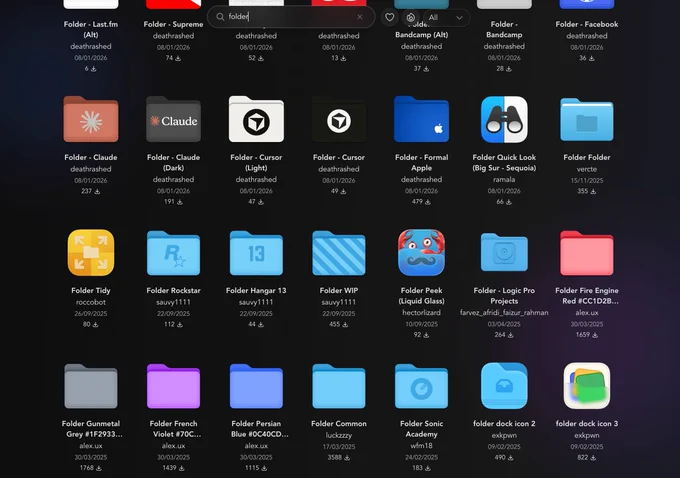Open the dark blue Formal Apple folder icon

[x=422, y=119]
